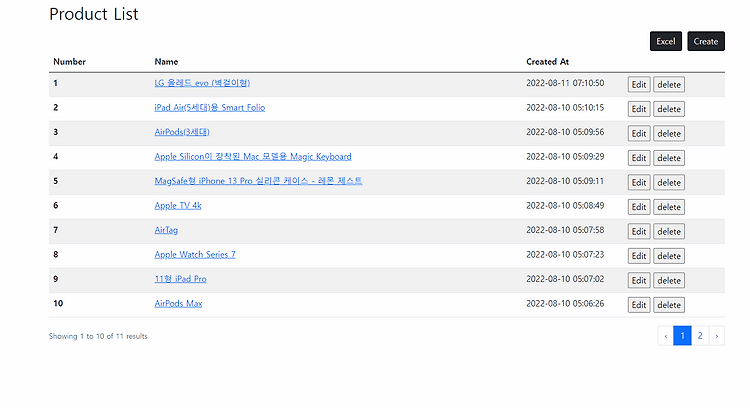Edit the Apple Watch Series 7 row

pyautogui.click(x=639, y=256)
